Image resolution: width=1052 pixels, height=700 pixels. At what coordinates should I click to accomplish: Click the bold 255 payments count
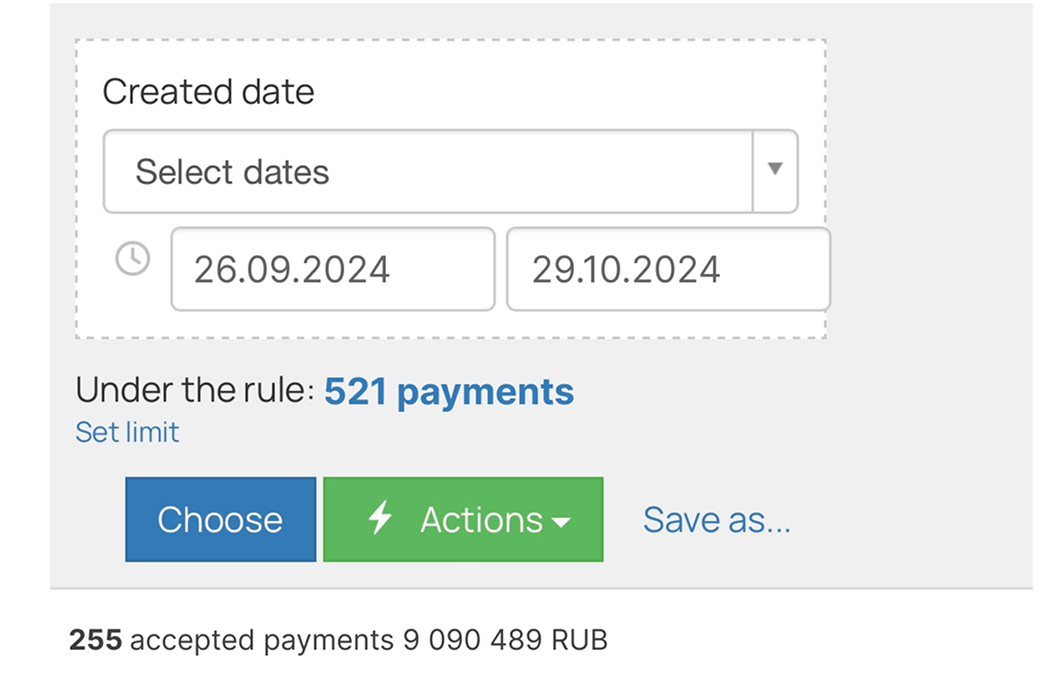95,639
